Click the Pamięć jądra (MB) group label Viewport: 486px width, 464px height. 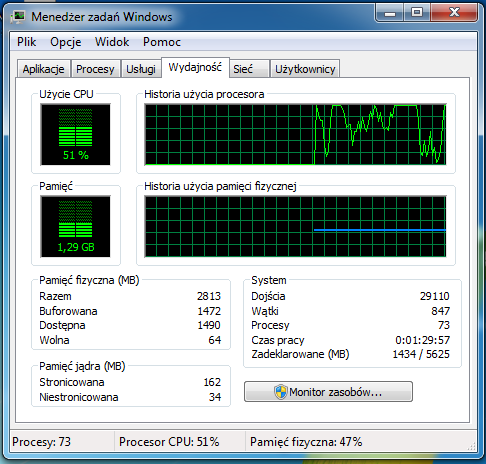click(82, 366)
